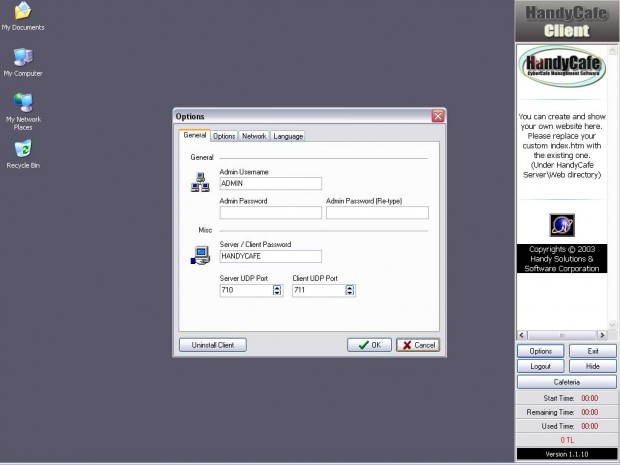The image size is (620, 465).
Task: Open the Cafeteria button
Action: [x=567, y=382]
